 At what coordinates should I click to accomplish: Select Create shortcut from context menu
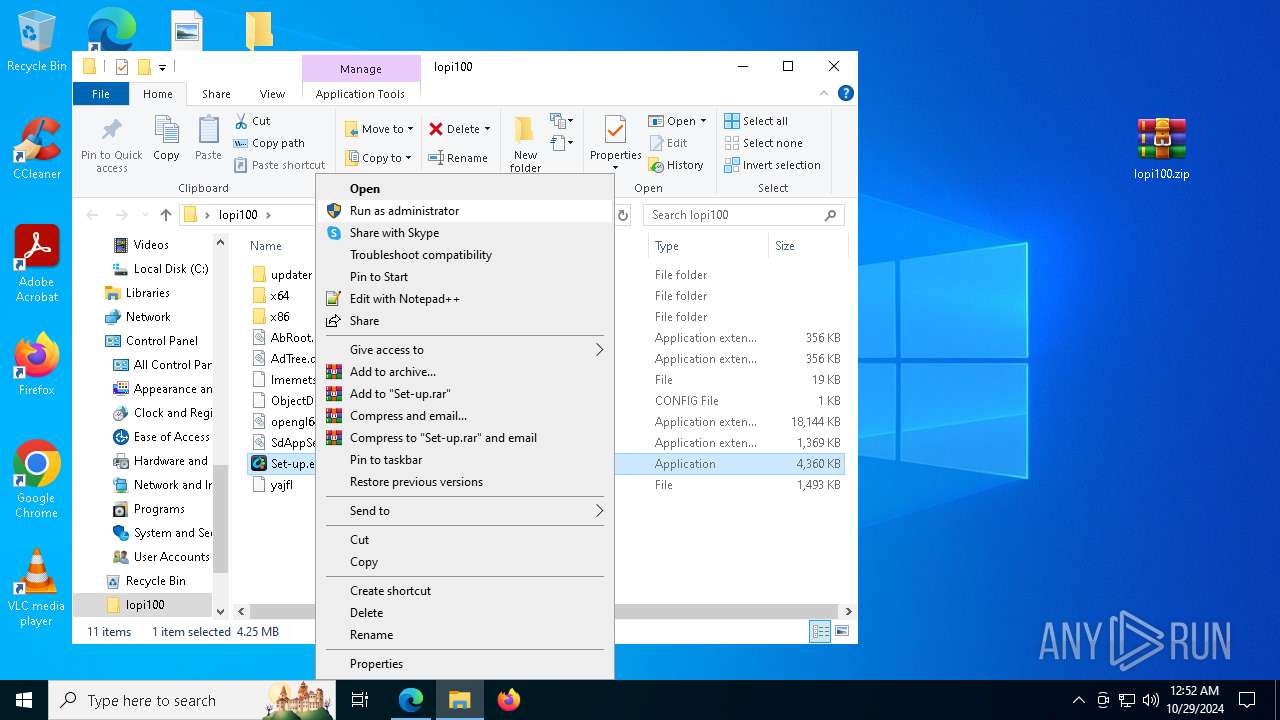coord(464,591)
